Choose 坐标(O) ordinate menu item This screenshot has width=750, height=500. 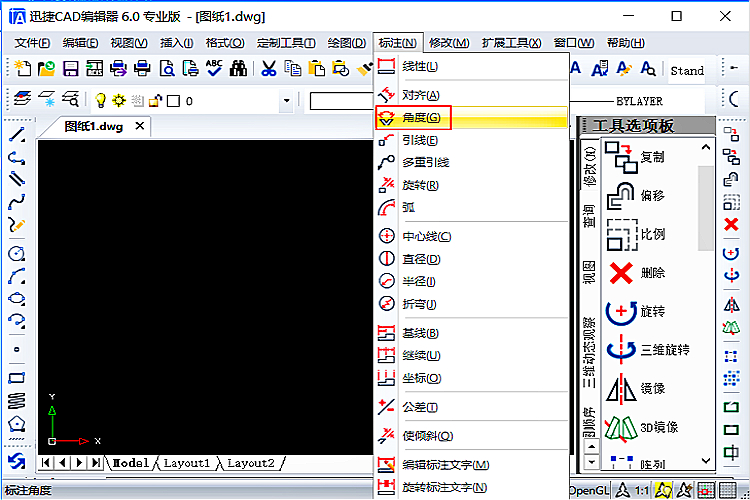pos(471,378)
